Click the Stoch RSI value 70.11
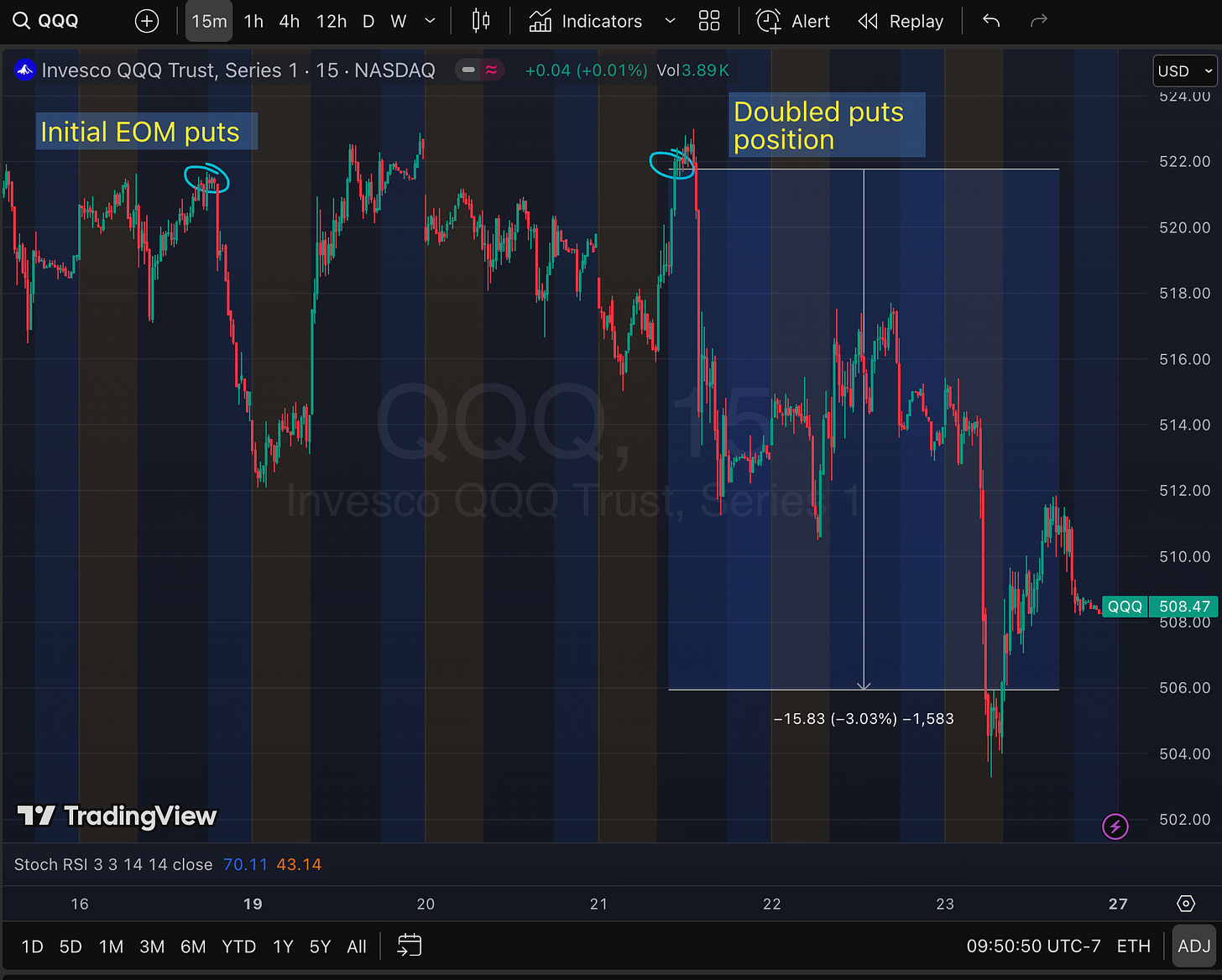Viewport: 1222px width, 980px height. 245,864
